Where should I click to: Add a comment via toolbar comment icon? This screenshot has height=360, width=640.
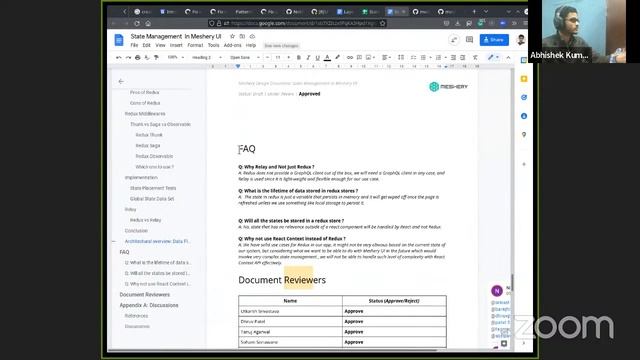coord(359,58)
